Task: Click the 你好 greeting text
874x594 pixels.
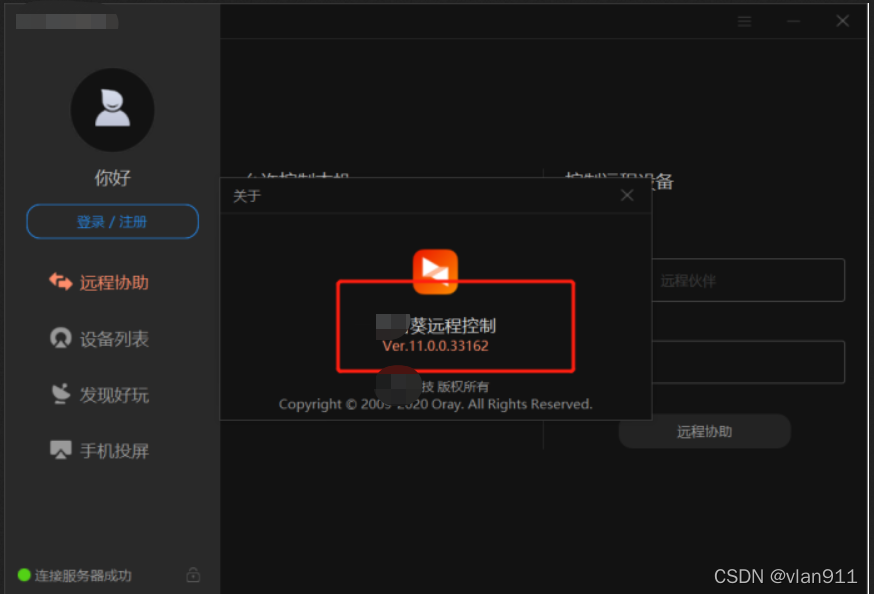Action: (113, 178)
